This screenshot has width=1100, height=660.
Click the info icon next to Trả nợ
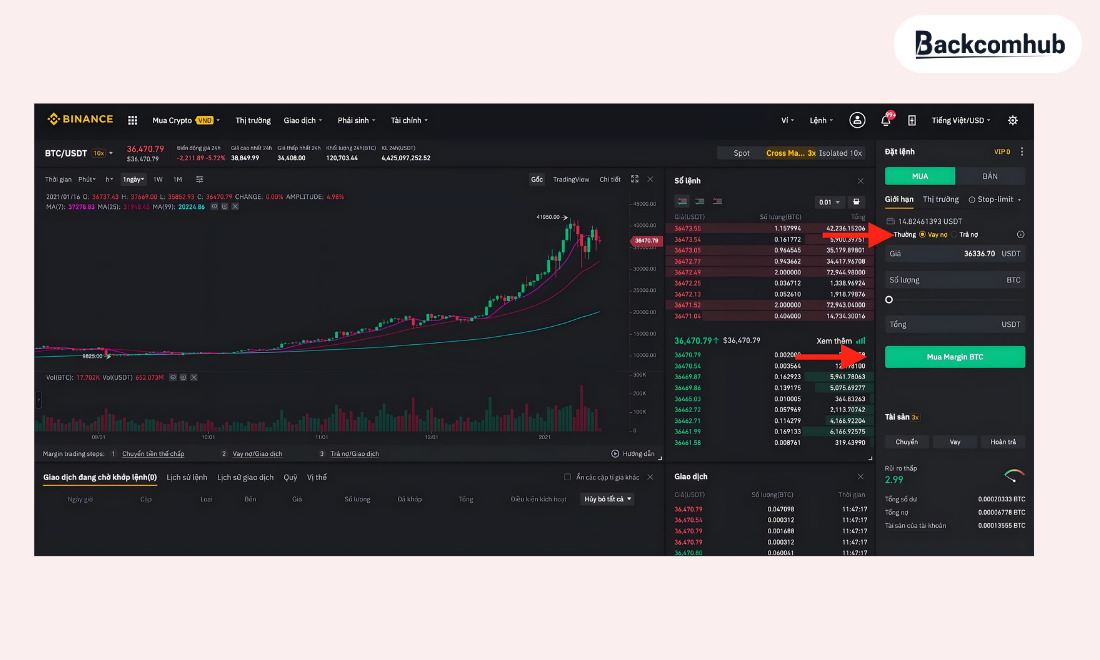tap(1021, 235)
